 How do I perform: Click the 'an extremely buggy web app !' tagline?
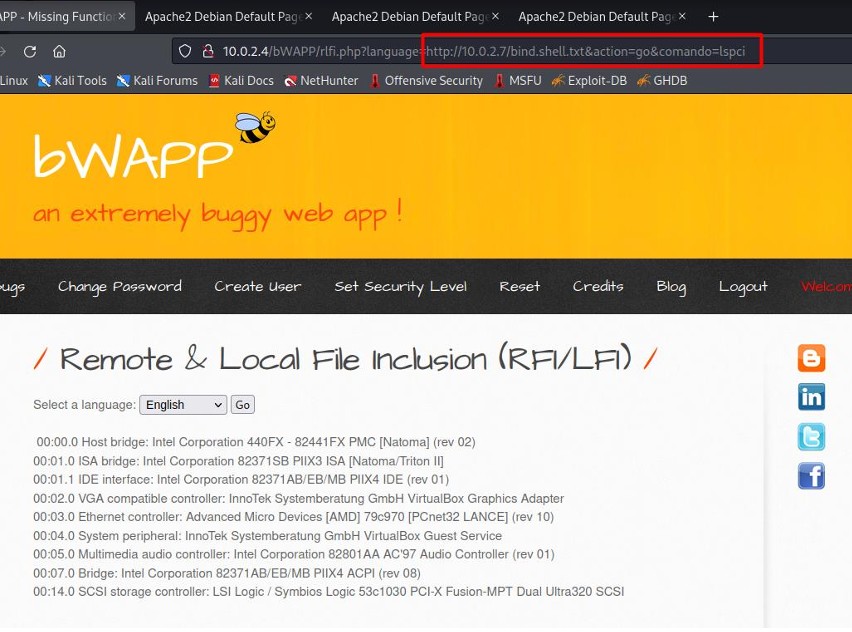pos(218,214)
